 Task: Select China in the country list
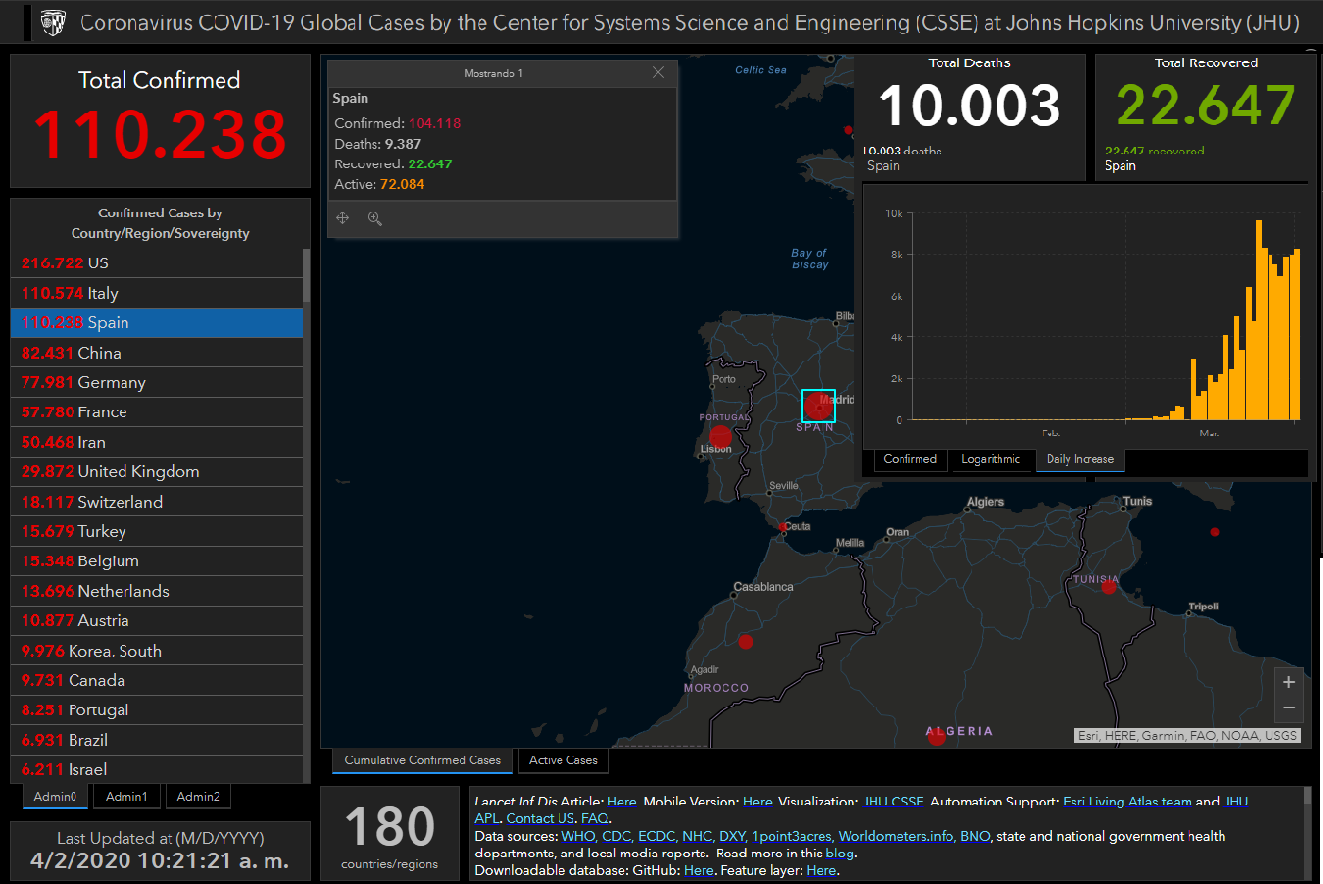(x=157, y=352)
